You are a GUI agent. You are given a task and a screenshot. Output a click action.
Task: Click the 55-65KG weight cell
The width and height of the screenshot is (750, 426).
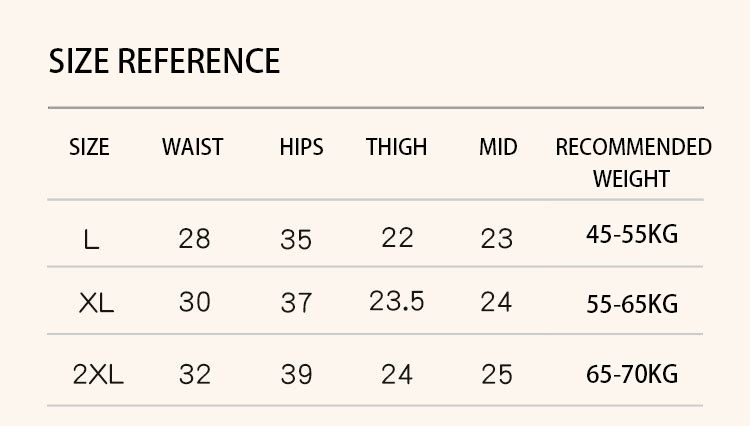(x=632, y=304)
